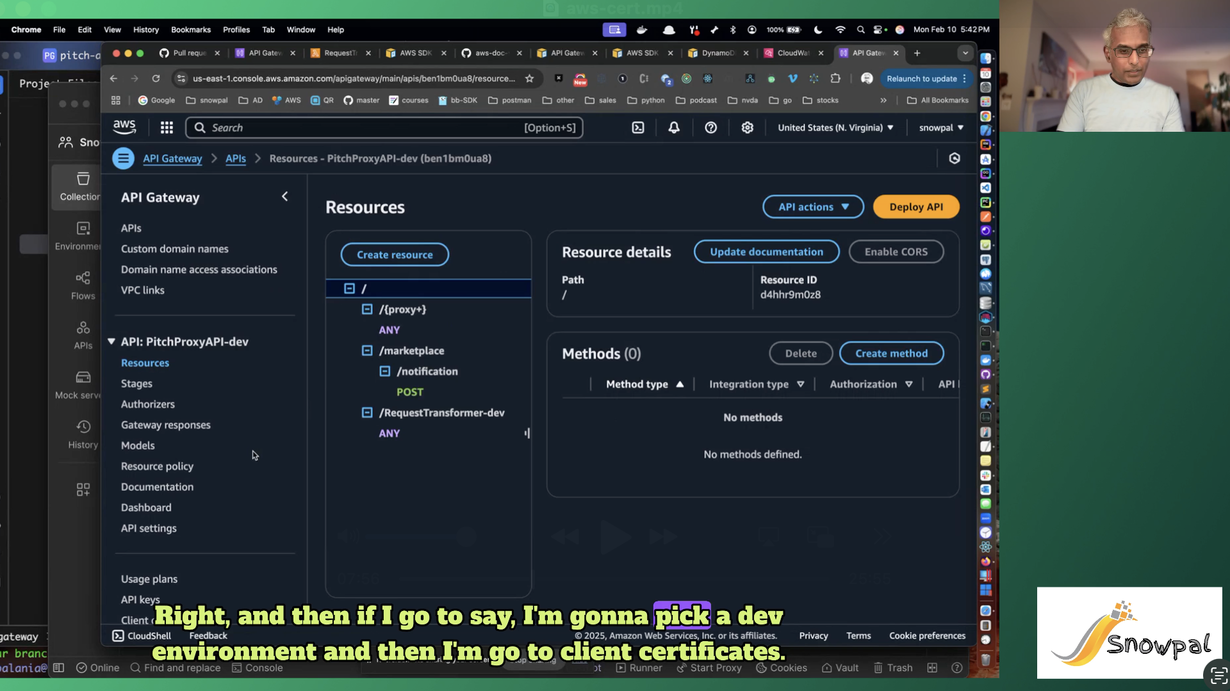Select the POST method under /notification
Screen dimensions: 1230x691
pos(410,392)
